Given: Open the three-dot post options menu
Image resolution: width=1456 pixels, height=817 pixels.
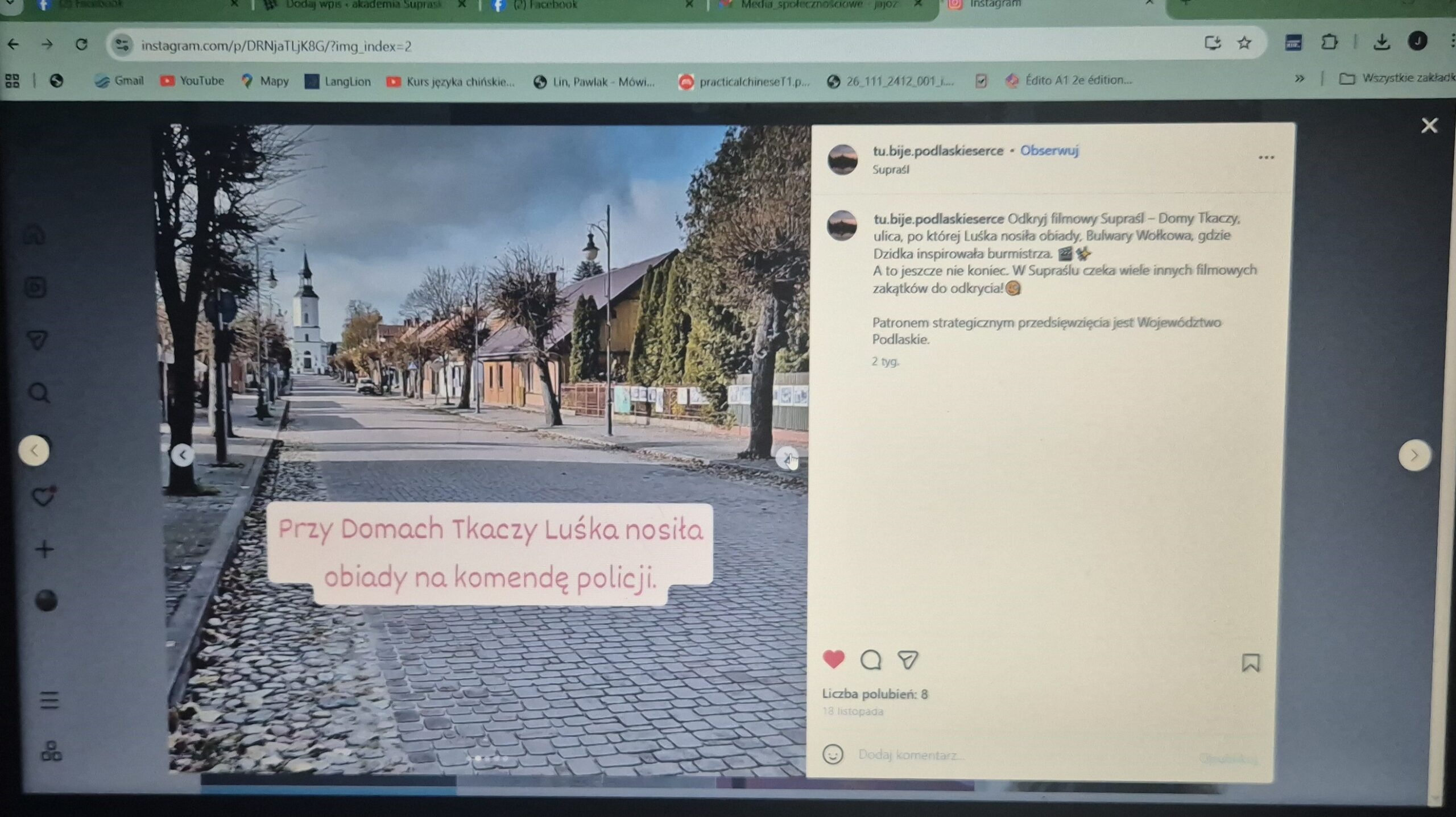Looking at the screenshot, I should [1265, 157].
